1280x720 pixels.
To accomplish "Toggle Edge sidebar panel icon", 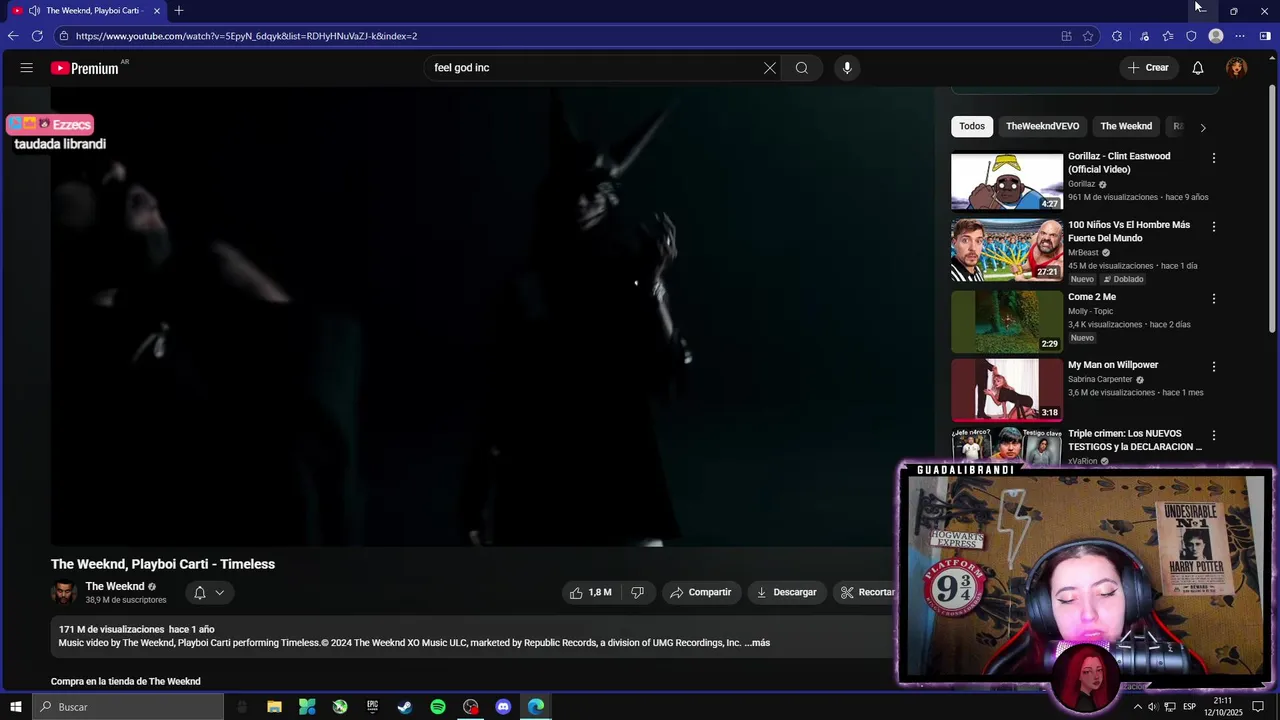I will 1265,36.
